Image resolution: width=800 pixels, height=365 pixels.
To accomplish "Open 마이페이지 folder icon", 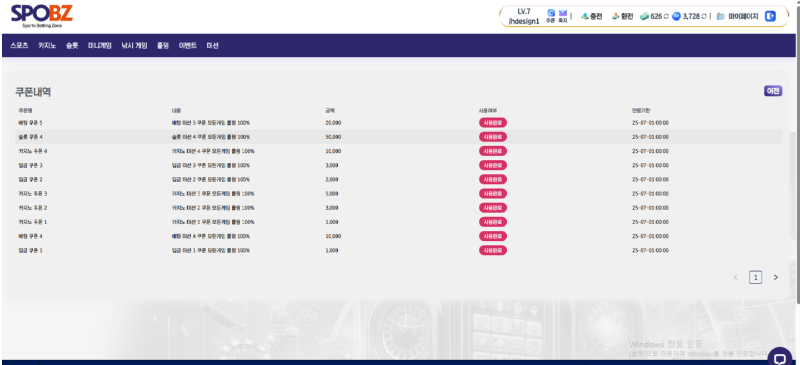I will coord(720,16).
